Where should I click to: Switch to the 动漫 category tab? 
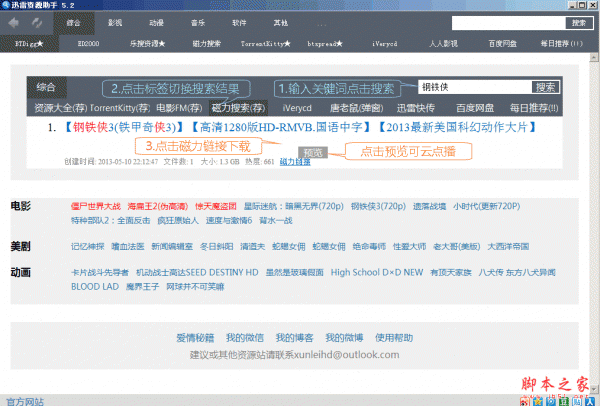(157, 23)
